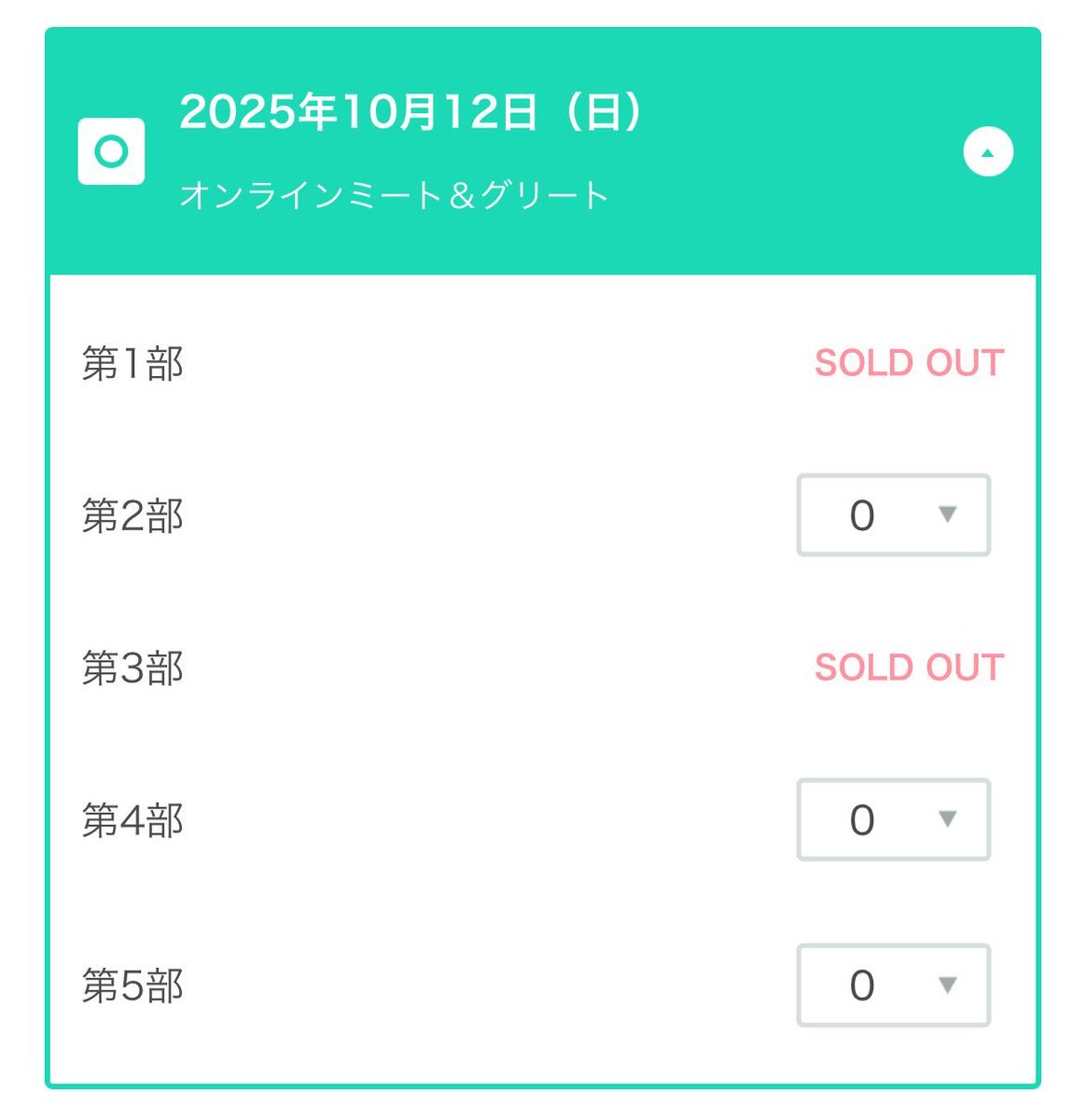Select the 第4部 row label
Image resolution: width=1086 pixels, height=1120 pixels.
click(132, 820)
